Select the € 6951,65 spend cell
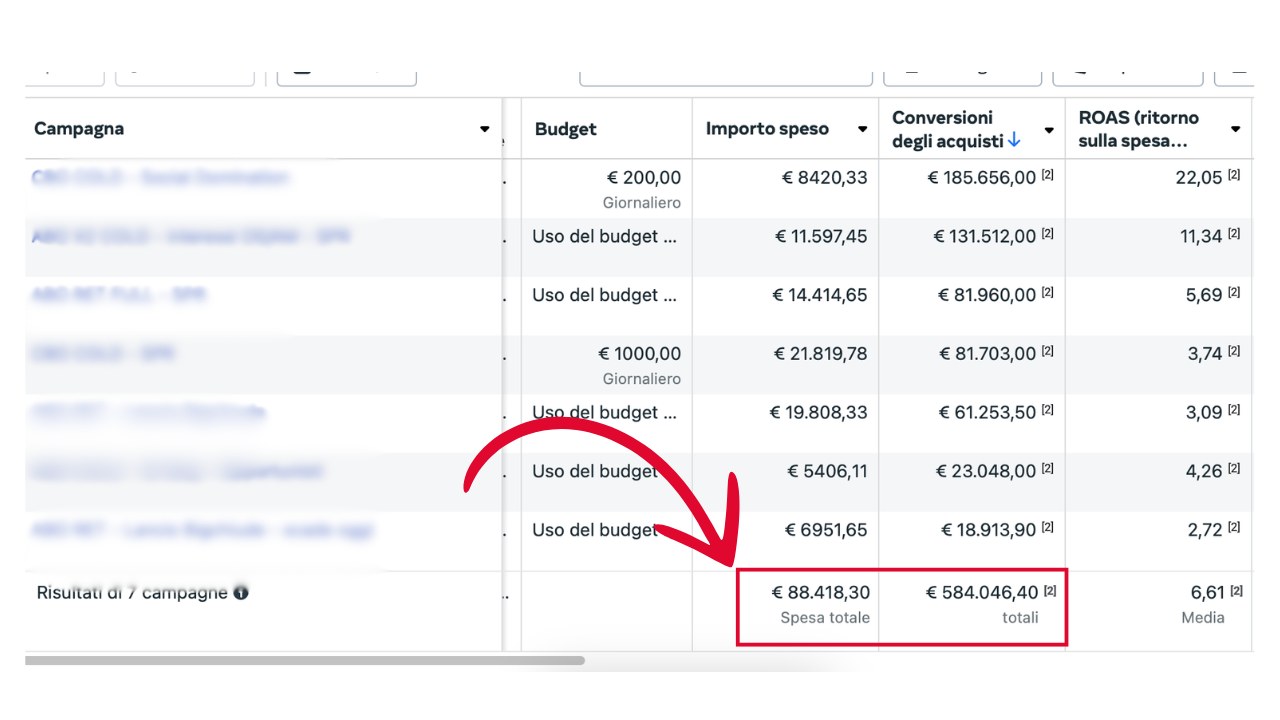 (x=828, y=530)
